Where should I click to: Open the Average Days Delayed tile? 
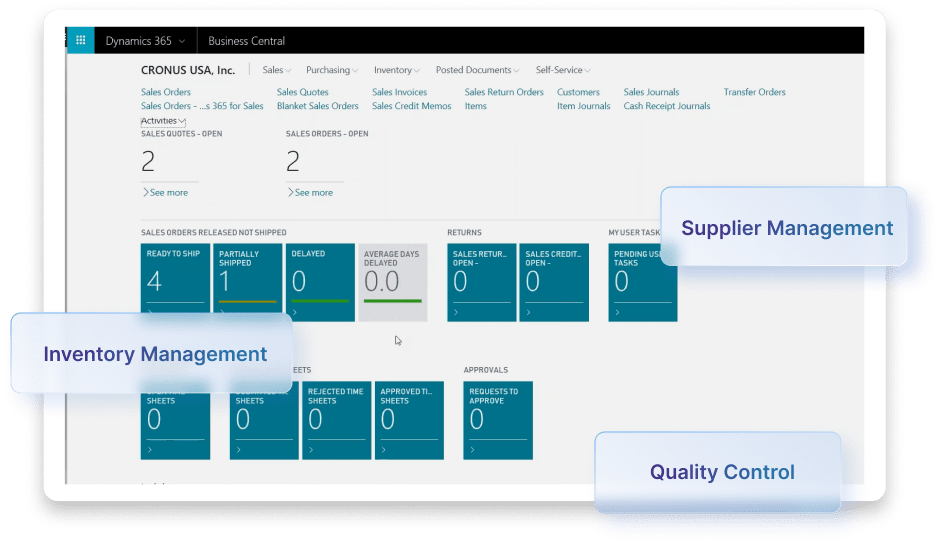tap(392, 282)
